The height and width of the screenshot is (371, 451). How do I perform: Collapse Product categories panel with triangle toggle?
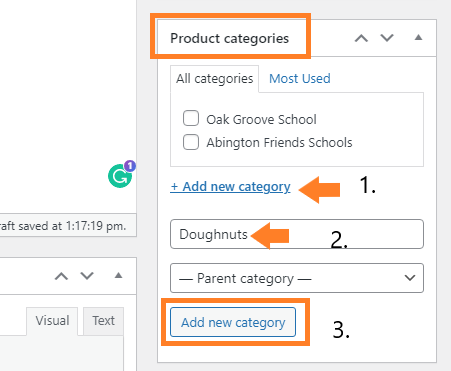pyautogui.click(x=418, y=38)
